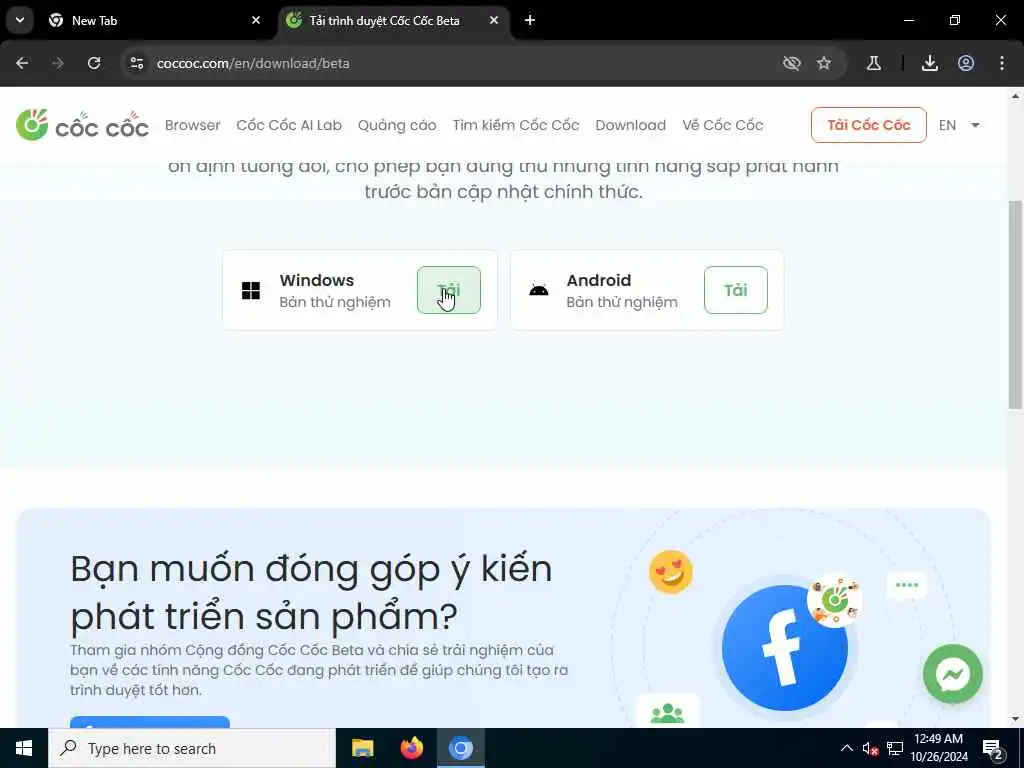The width and height of the screenshot is (1024, 768).
Task: Show hidden system tray icons
Action: [846, 748]
